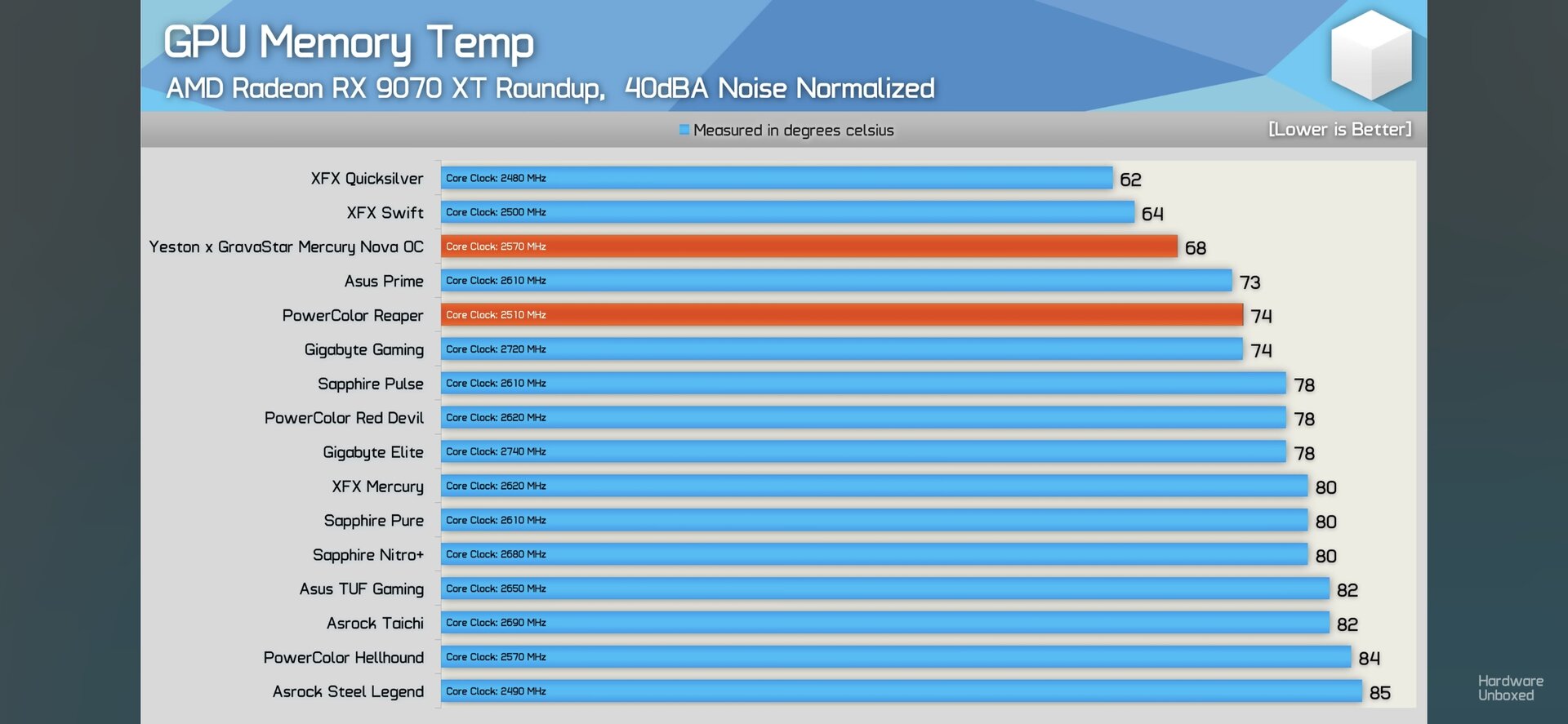Click 'Core Clock: 2720 MHz' in the Gigabyte Gaming bar
This screenshot has width=1568, height=724.
496,349
